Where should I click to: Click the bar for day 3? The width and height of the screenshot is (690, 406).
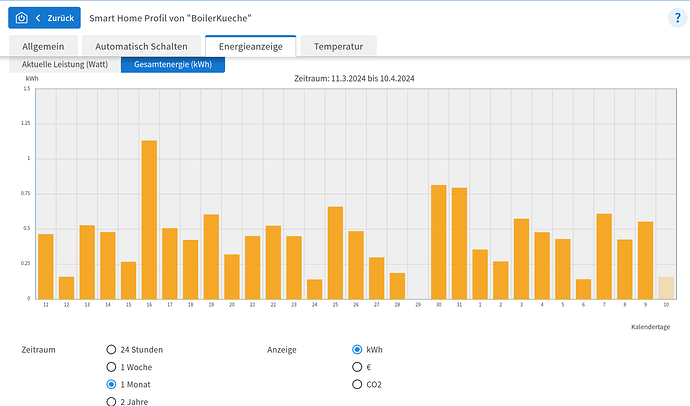coord(521,259)
